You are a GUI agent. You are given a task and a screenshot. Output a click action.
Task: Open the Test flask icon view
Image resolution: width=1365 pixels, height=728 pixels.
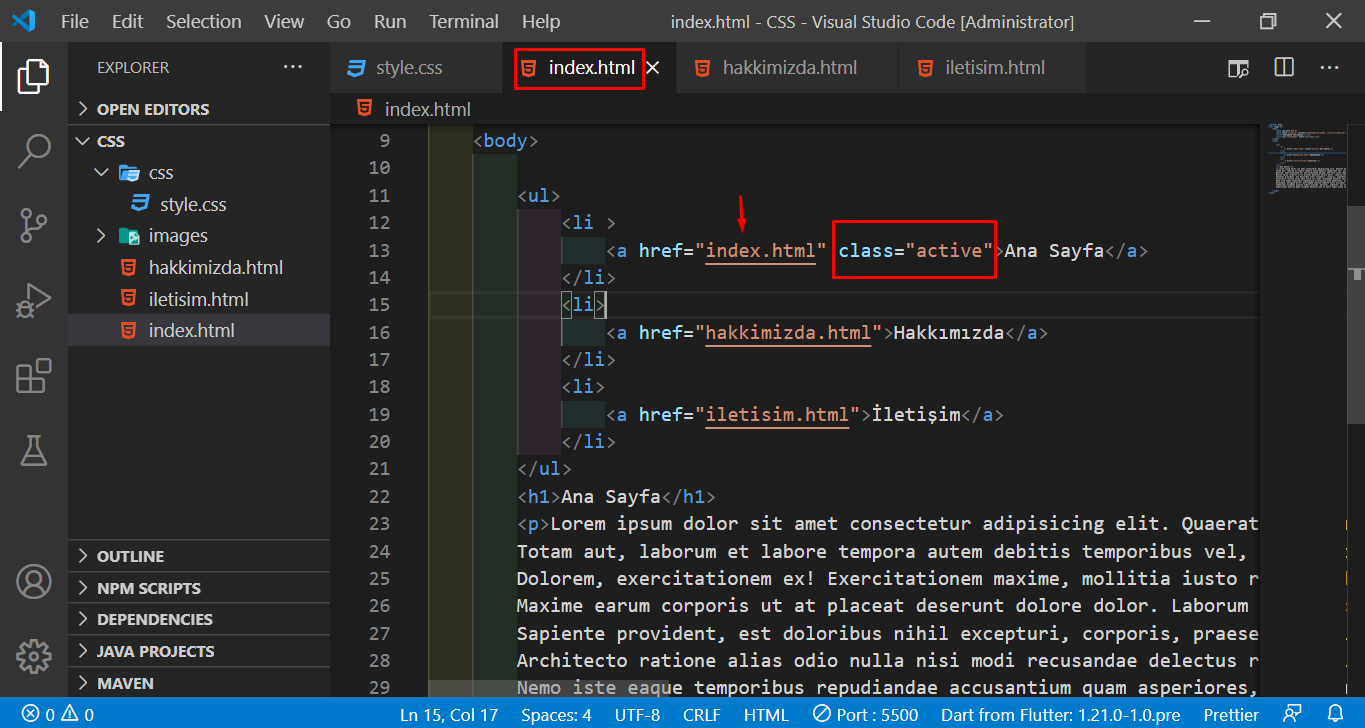(34, 450)
